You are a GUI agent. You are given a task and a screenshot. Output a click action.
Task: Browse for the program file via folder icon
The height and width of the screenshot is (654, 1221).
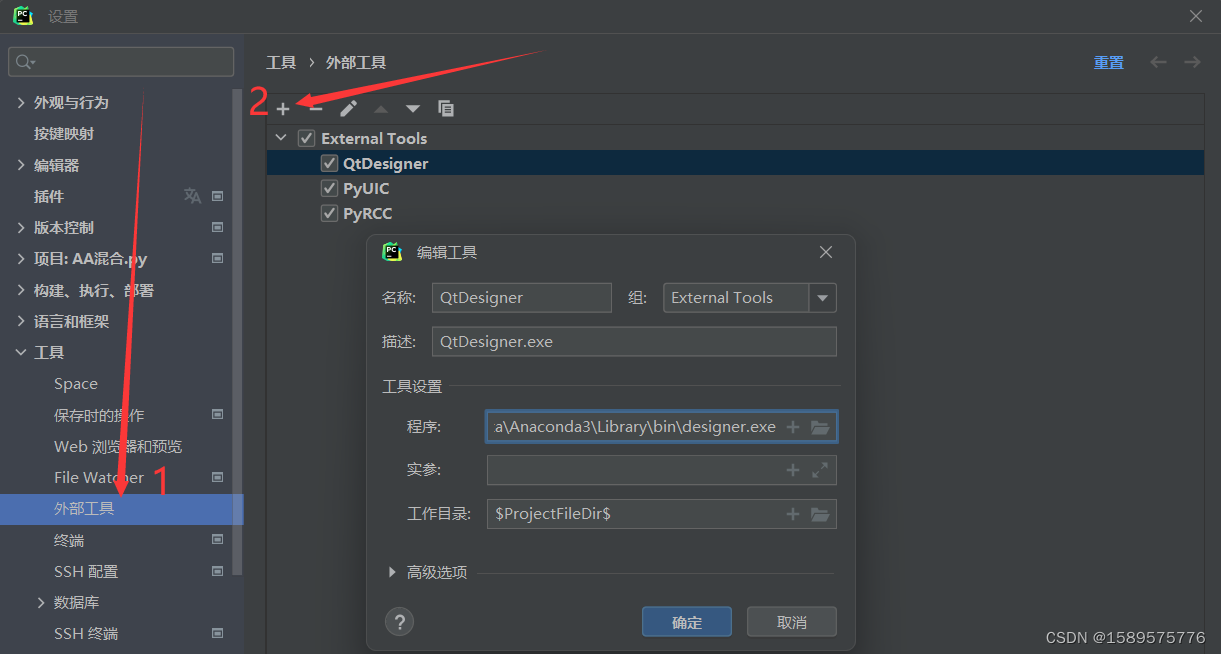(x=820, y=427)
